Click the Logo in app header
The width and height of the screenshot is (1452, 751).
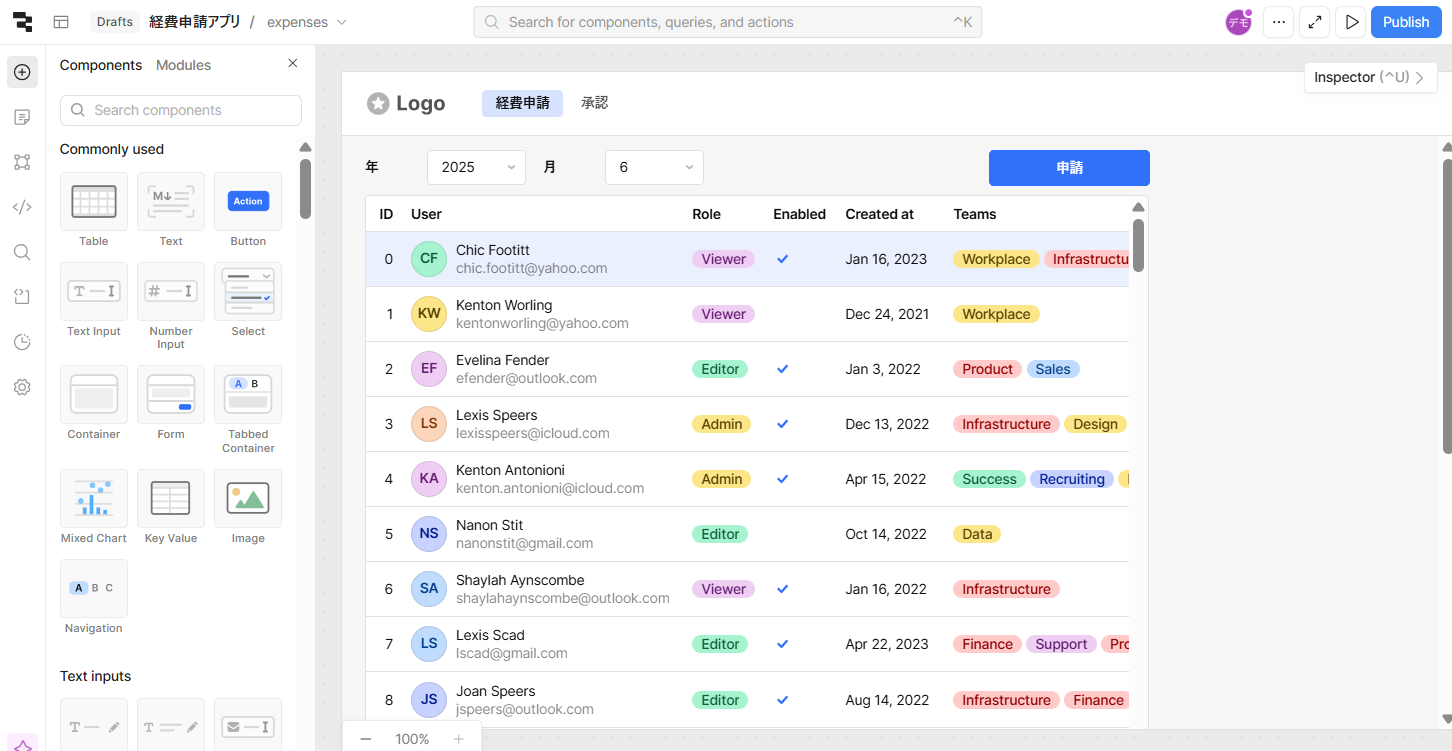point(406,103)
